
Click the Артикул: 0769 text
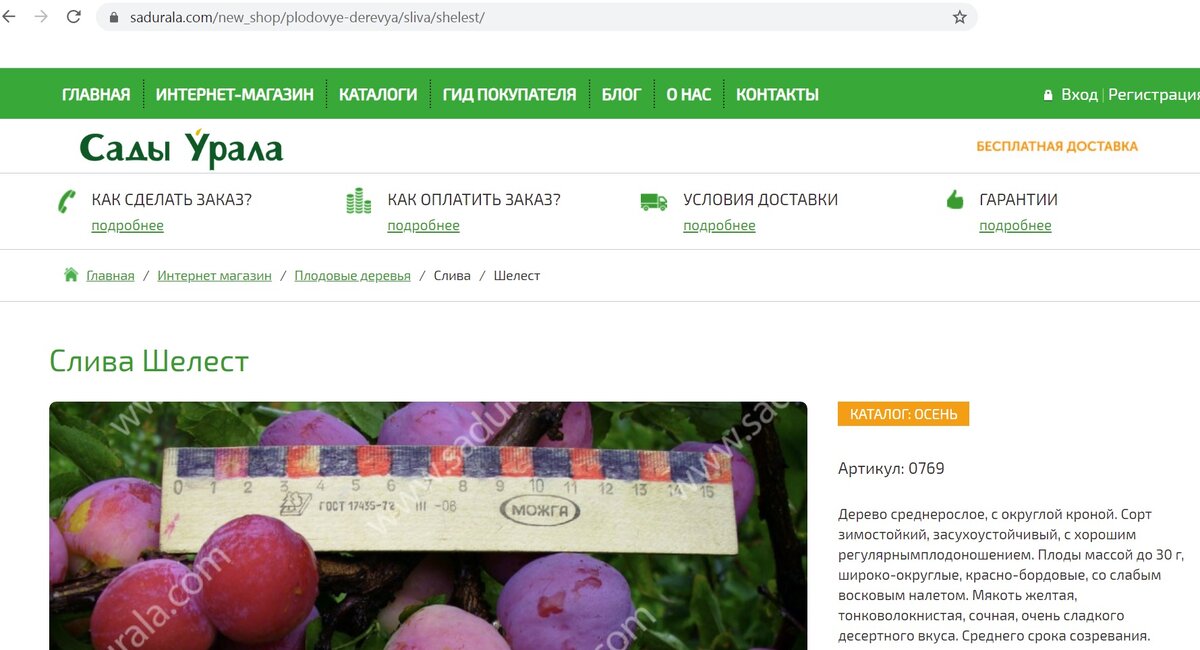891,469
